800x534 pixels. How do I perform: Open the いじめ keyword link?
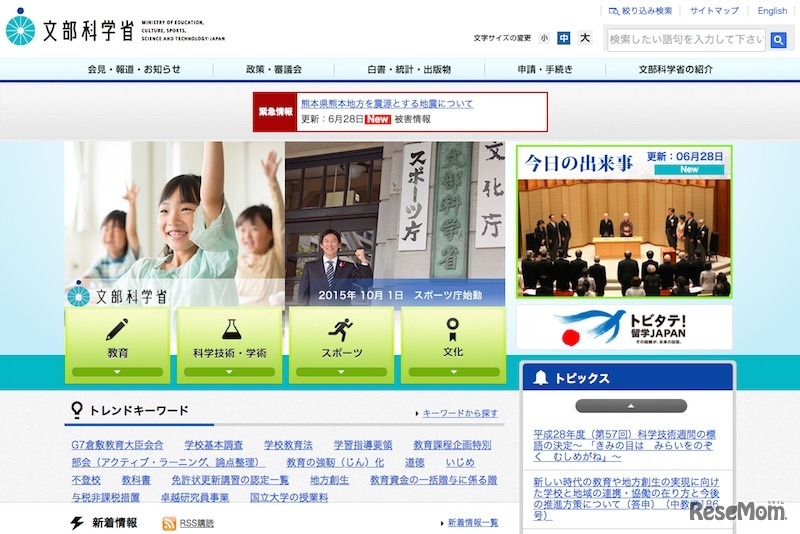pos(460,462)
